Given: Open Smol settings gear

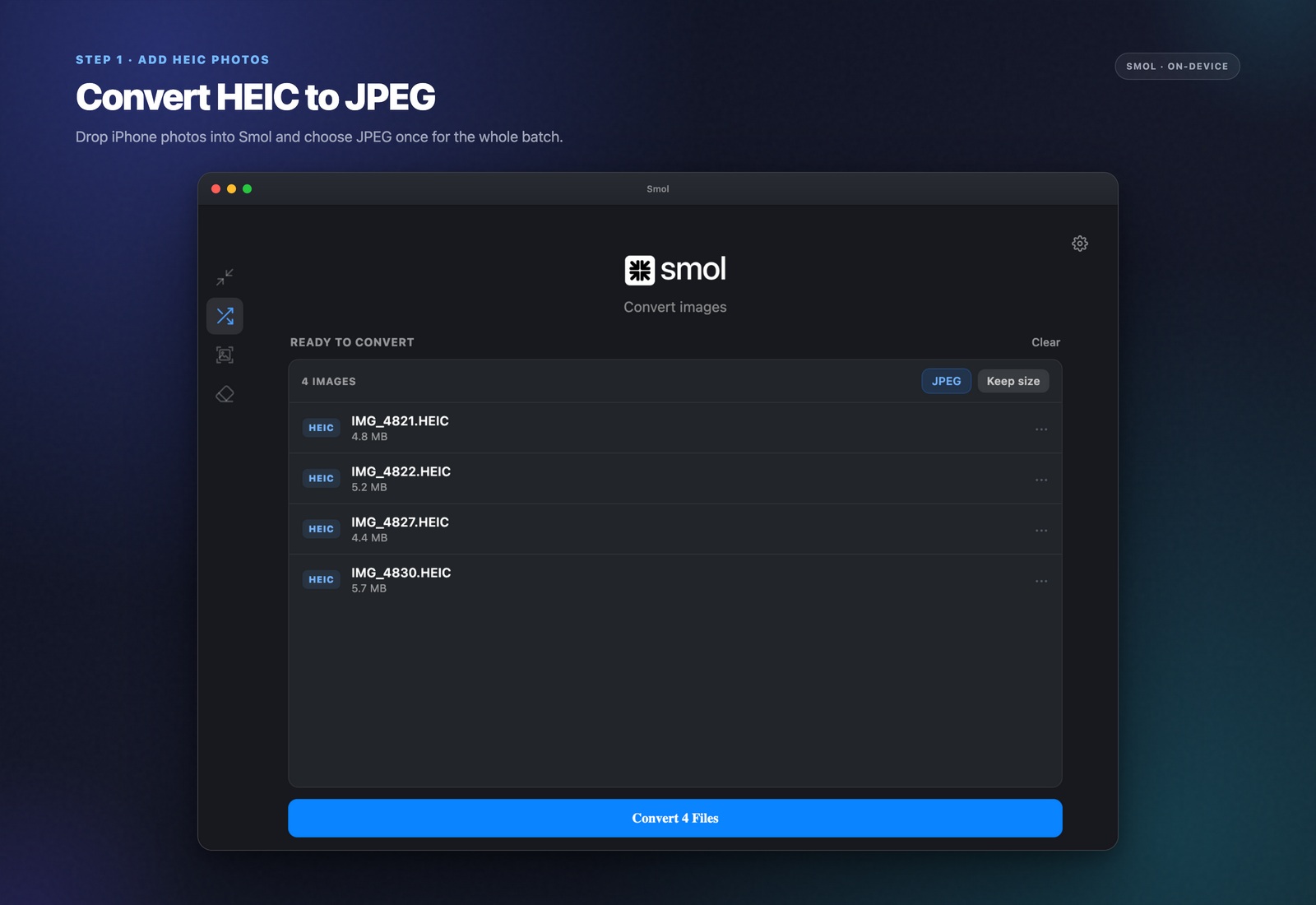Looking at the screenshot, I should tap(1080, 244).
